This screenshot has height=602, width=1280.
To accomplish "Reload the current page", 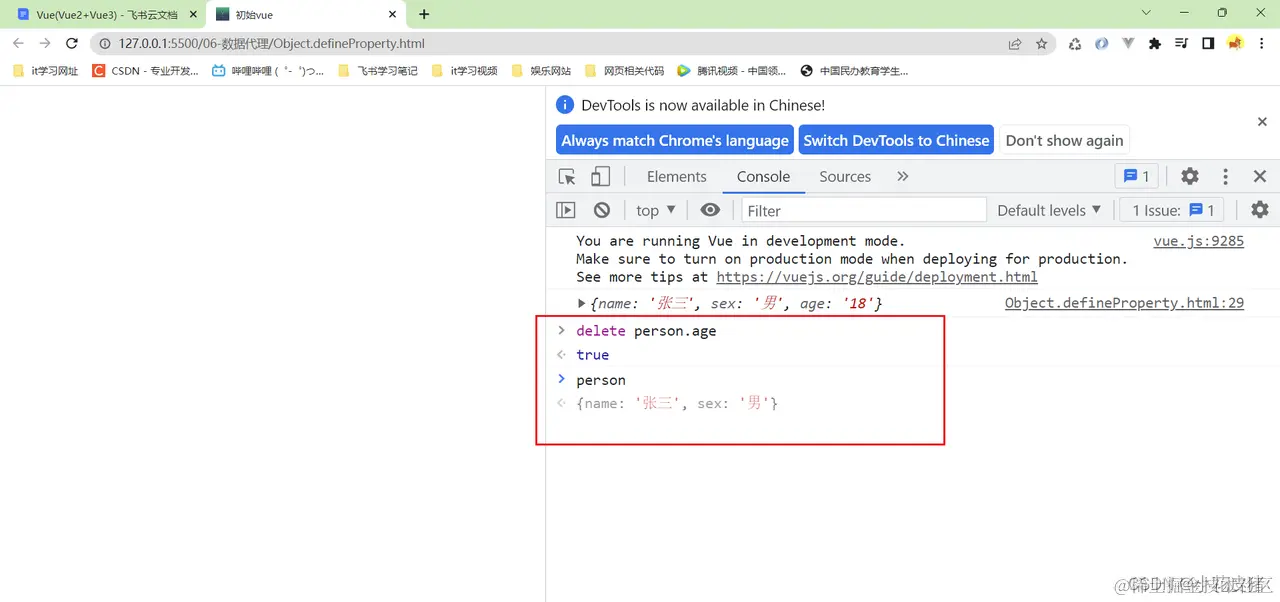I will click(72, 43).
